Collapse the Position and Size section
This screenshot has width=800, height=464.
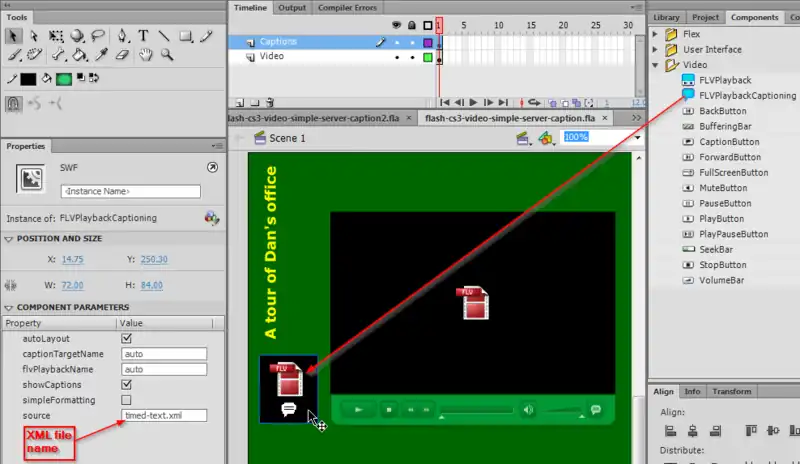click(x=9, y=239)
